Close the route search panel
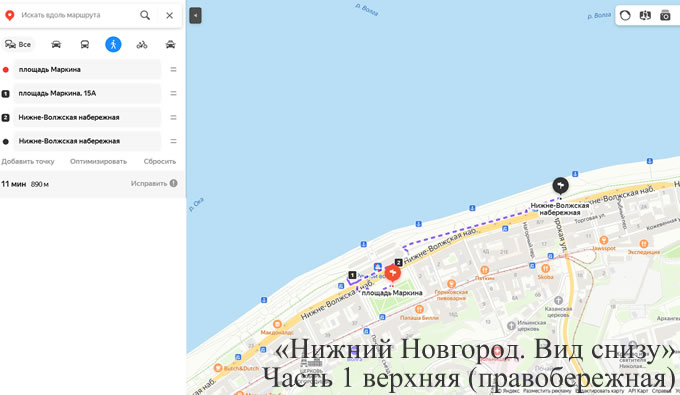The height and width of the screenshot is (395, 680). 170,15
